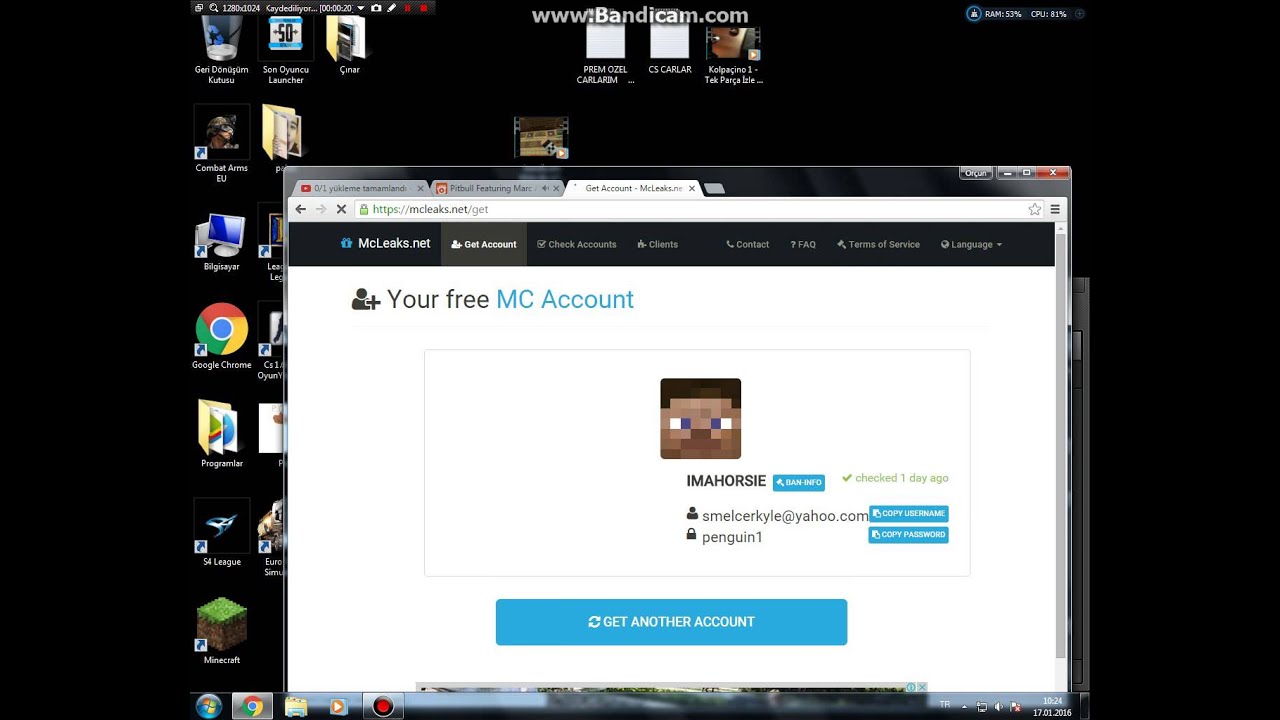
Task: Select the Geri Dönüşüm Kutusu desktop icon
Action: [222, 50]
